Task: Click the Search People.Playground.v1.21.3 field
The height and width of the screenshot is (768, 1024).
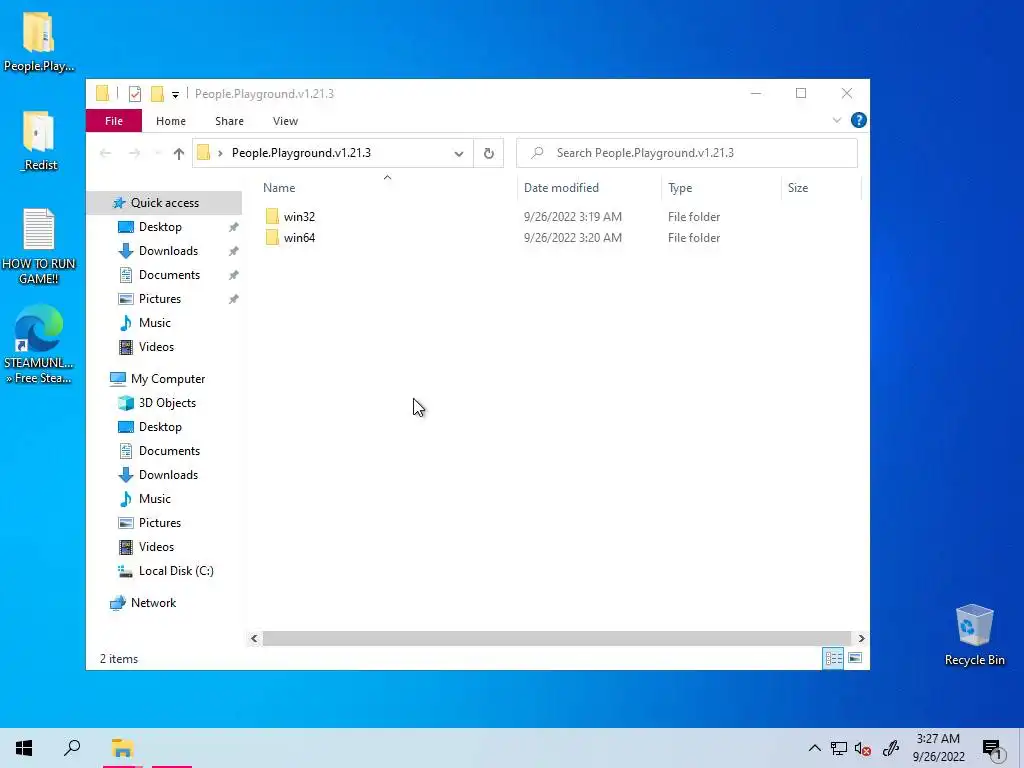Action: (686, 153)
